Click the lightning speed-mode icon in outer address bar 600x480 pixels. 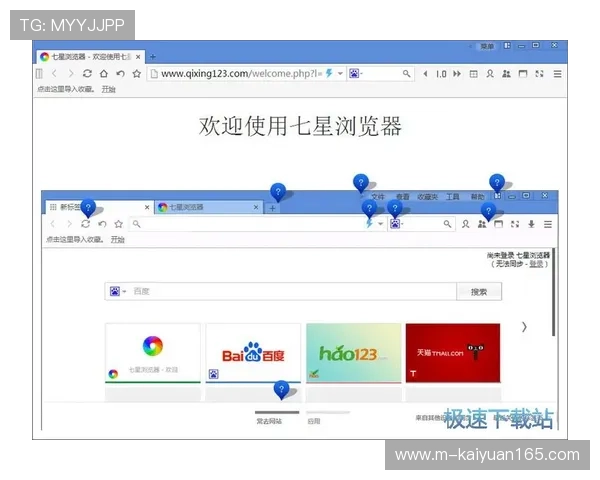[329, 73]
